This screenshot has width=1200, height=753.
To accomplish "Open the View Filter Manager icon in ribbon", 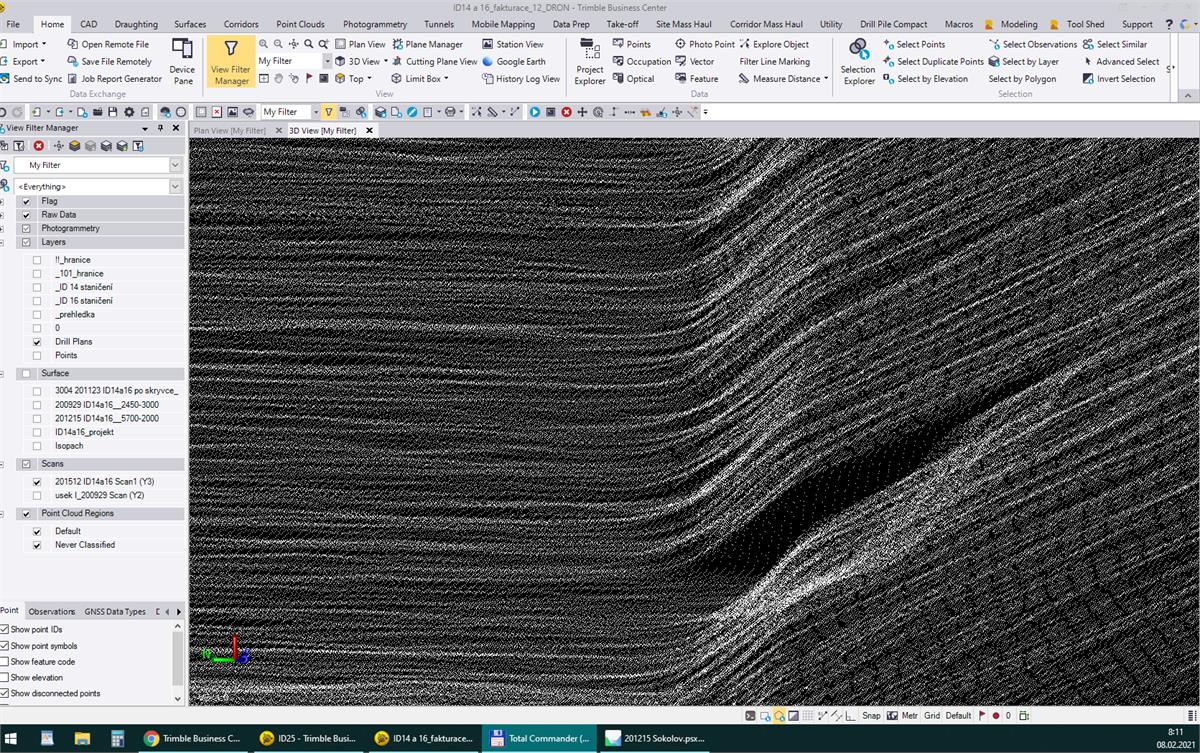I will pos(230,62).
